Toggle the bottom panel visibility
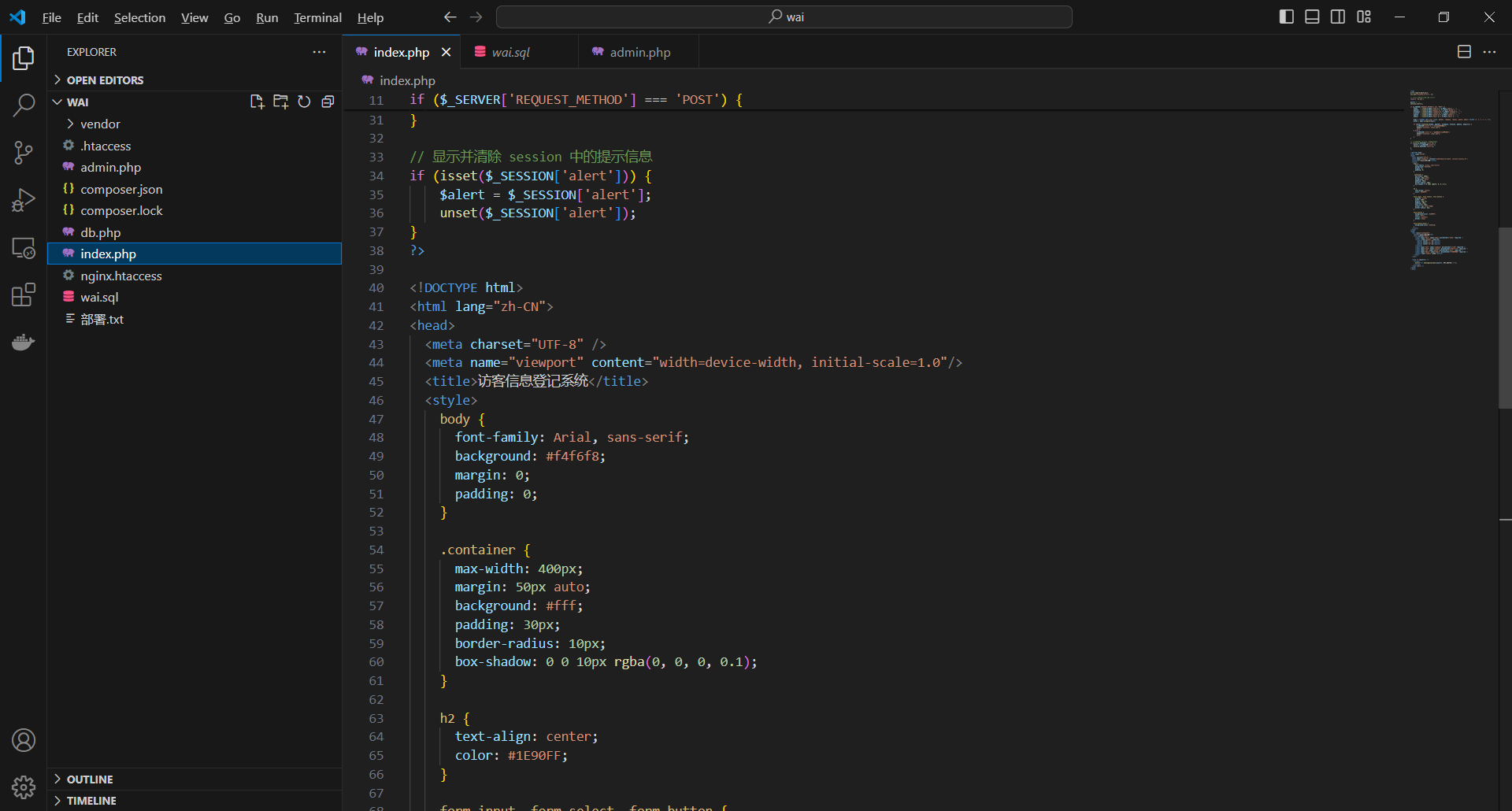This screenshot has width=1512, height=811. [x=1312, y=17]
